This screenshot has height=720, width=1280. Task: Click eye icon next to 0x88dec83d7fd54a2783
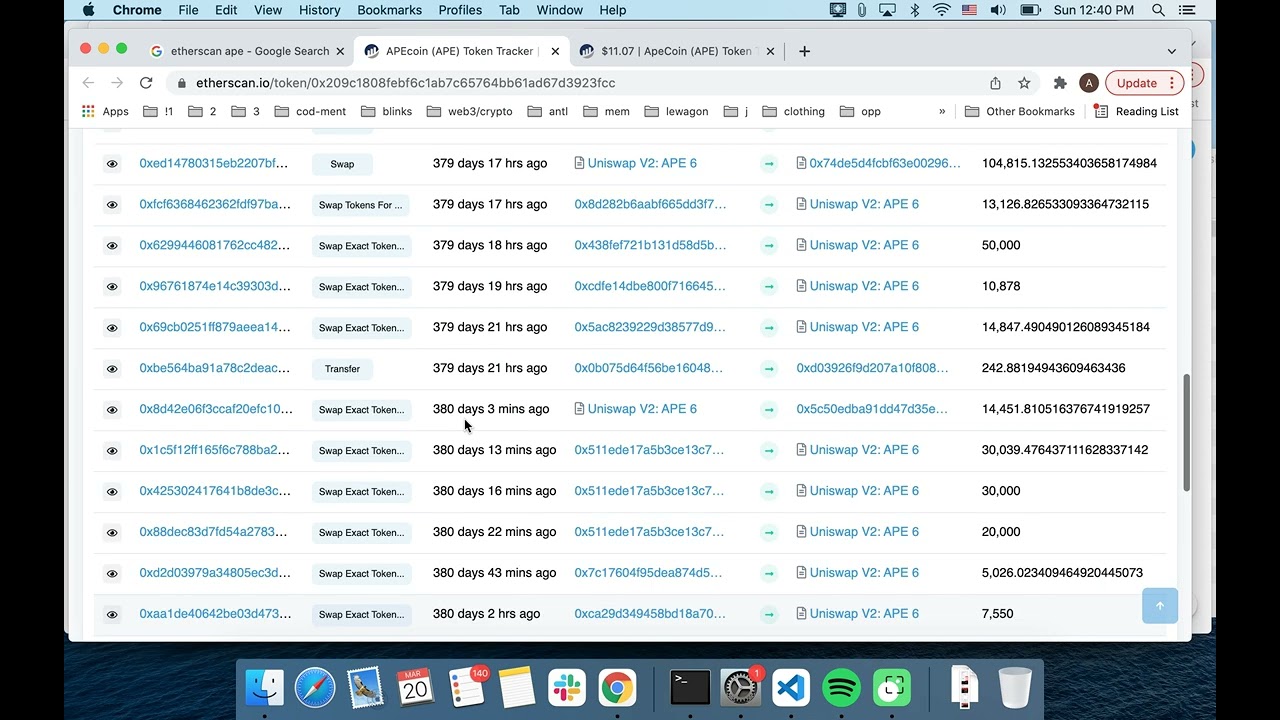(112, 533)
